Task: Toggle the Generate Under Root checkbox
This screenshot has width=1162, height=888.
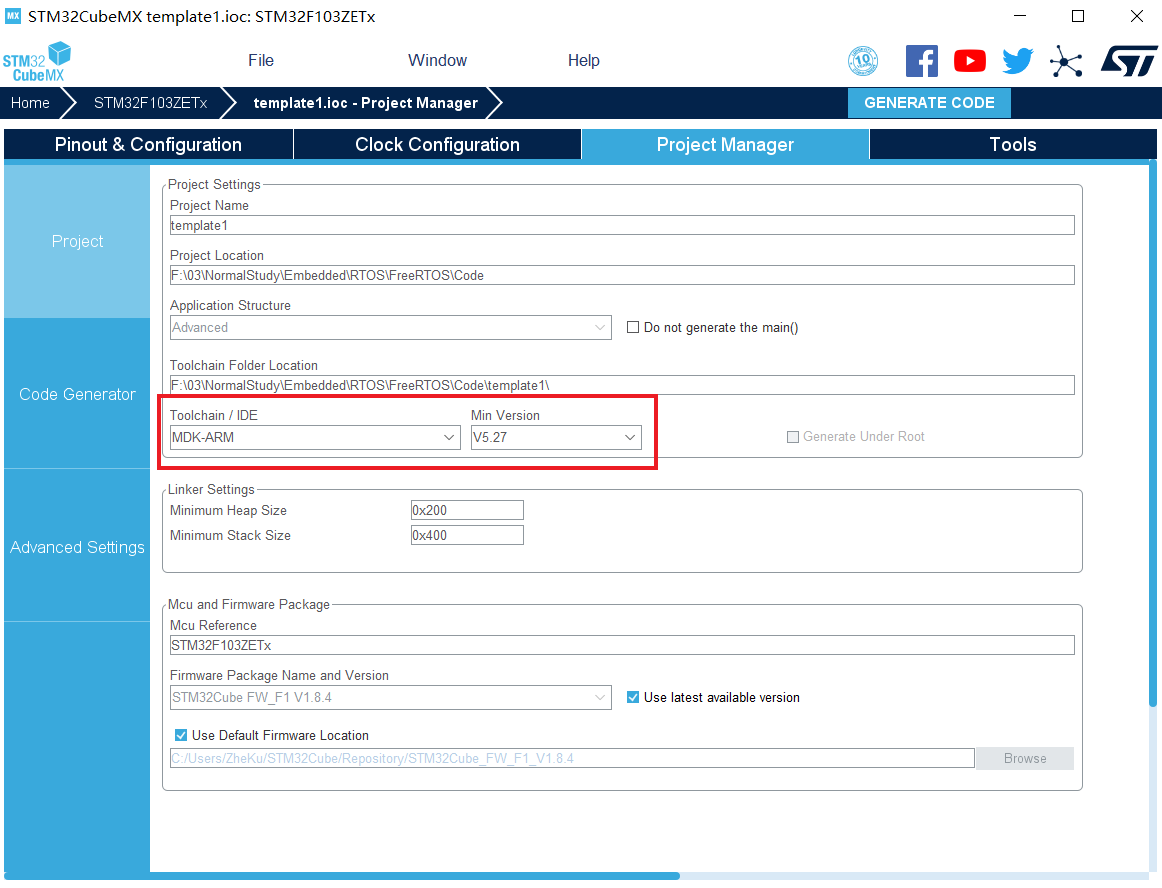Action: point(793,437)
